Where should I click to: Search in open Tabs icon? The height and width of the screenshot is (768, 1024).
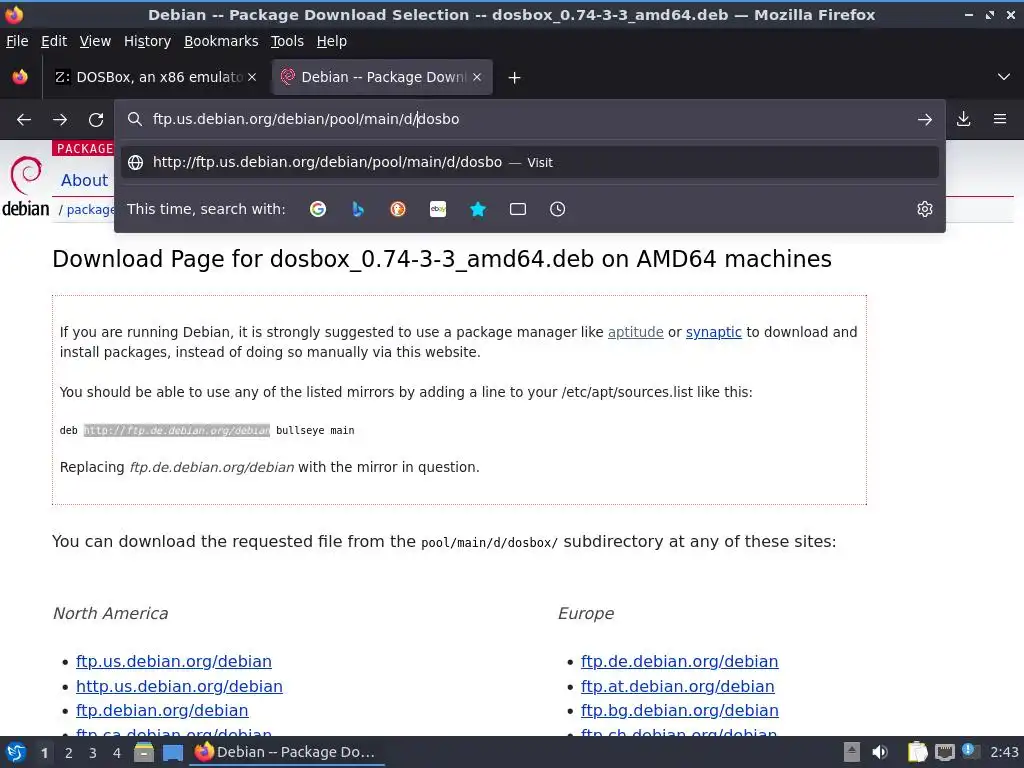518,209
